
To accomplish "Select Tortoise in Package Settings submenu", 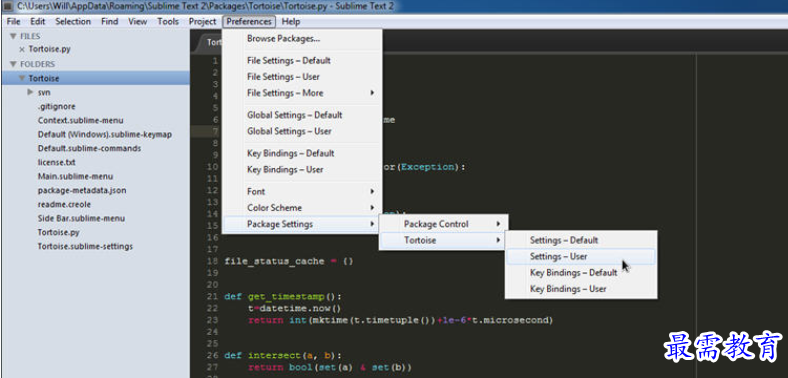I will pos(443,240).
